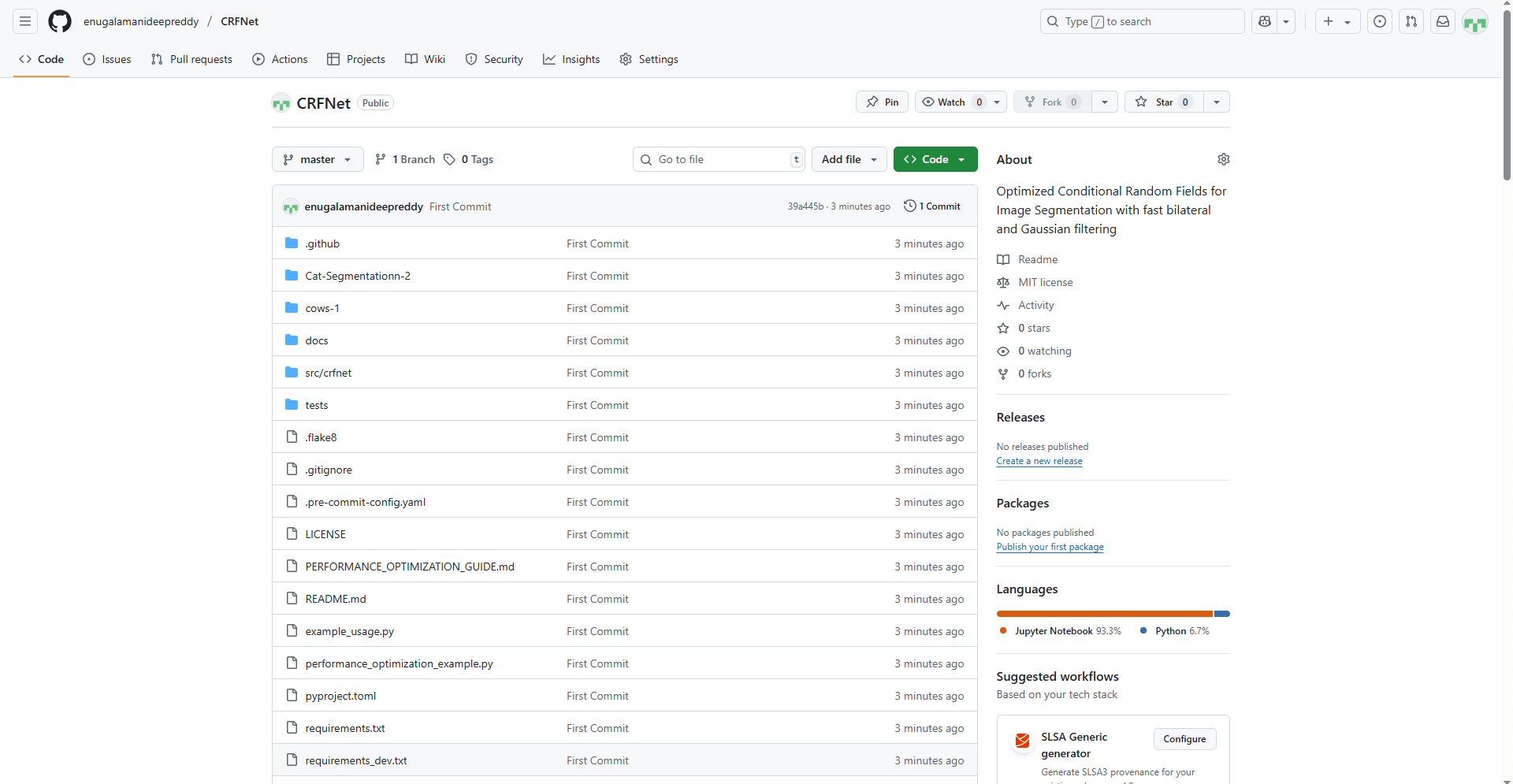1513x784 pixels.
Task: Go to the Actions tab
Action: (280, 59)
